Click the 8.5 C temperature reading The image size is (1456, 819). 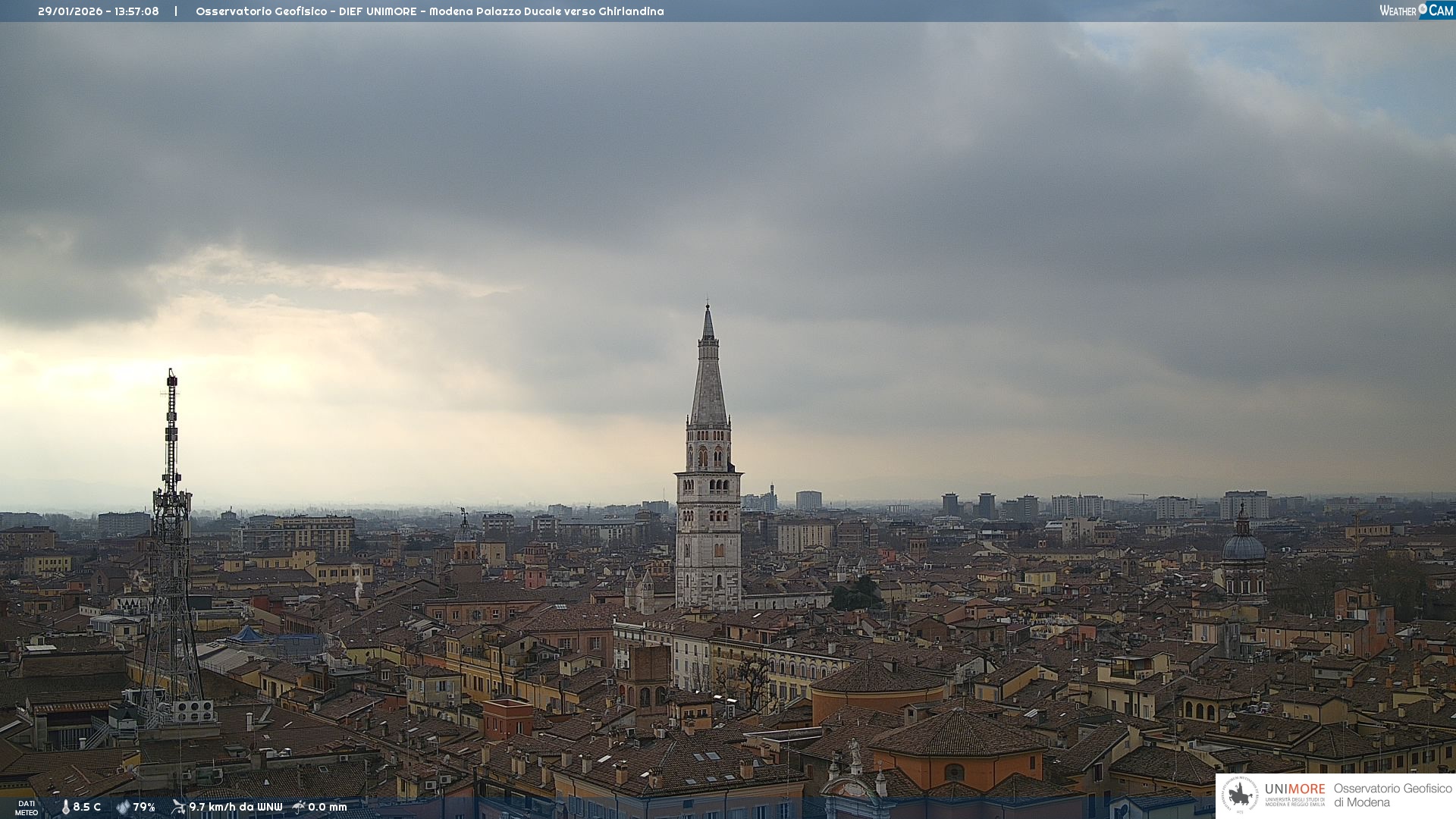87,808
